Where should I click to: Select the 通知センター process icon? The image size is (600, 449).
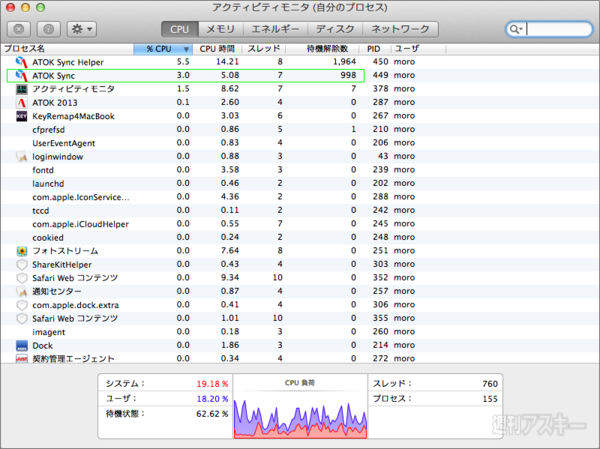21,292
